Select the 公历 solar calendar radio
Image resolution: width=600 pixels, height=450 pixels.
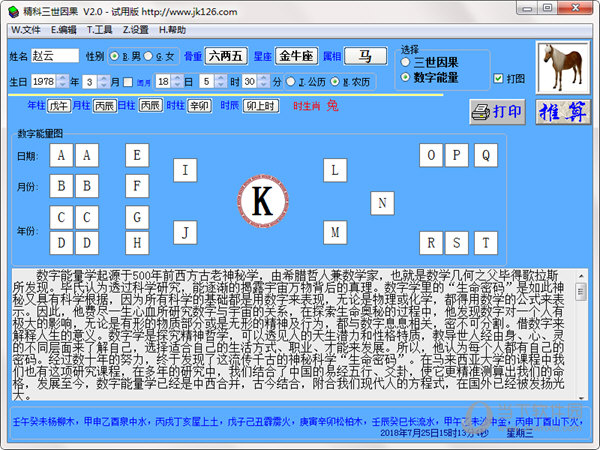291,82
